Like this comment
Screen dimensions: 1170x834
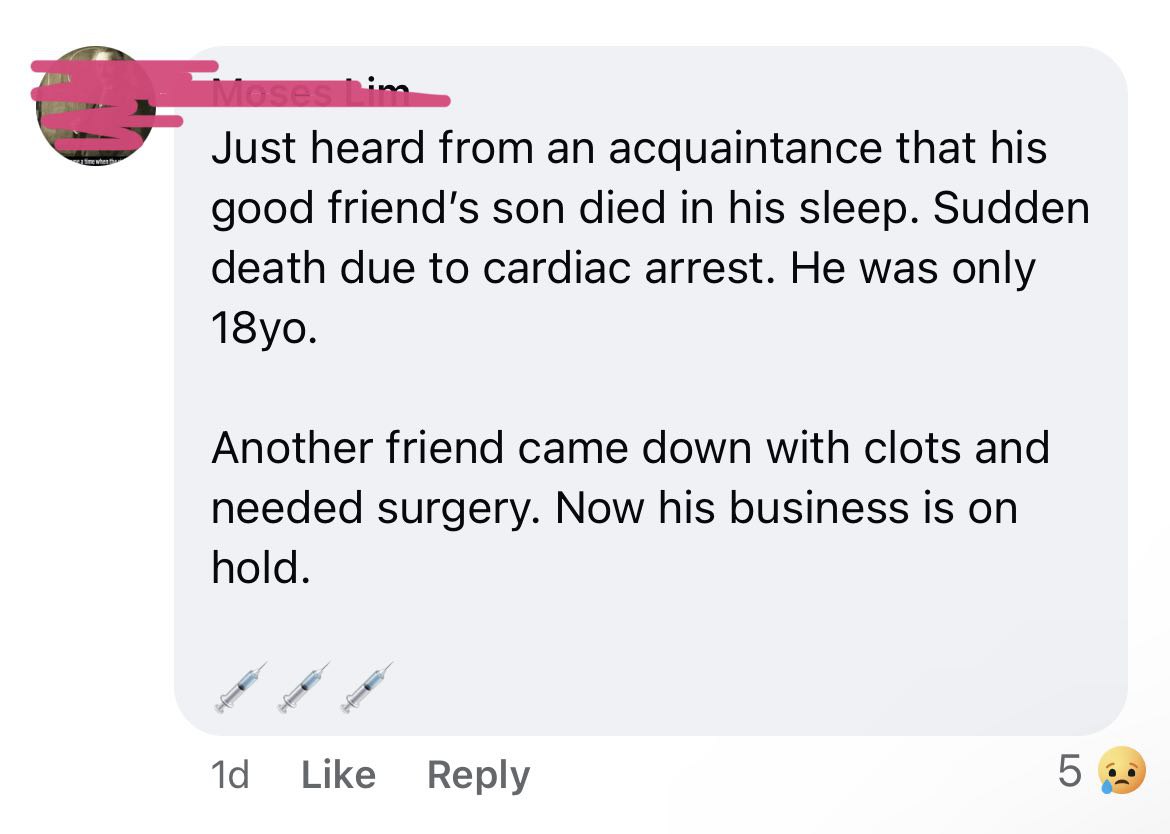pyautogui.click(x=338, y=775)
